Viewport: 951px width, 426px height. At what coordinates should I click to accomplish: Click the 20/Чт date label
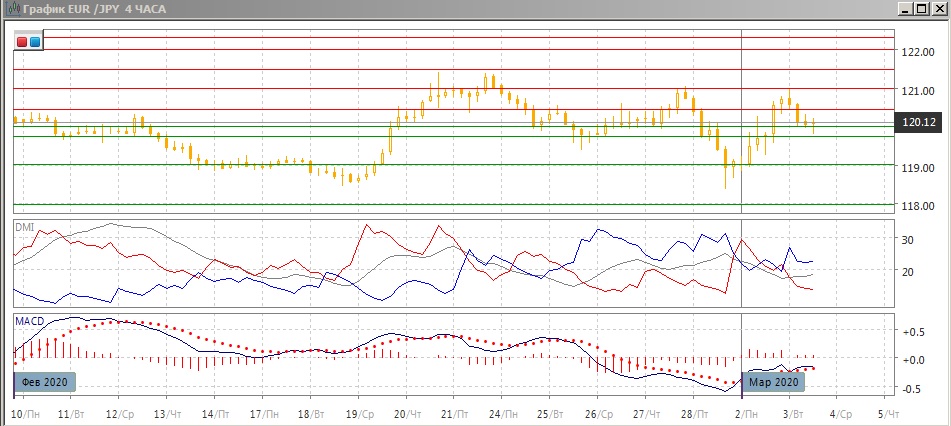(x=408, y=414)
